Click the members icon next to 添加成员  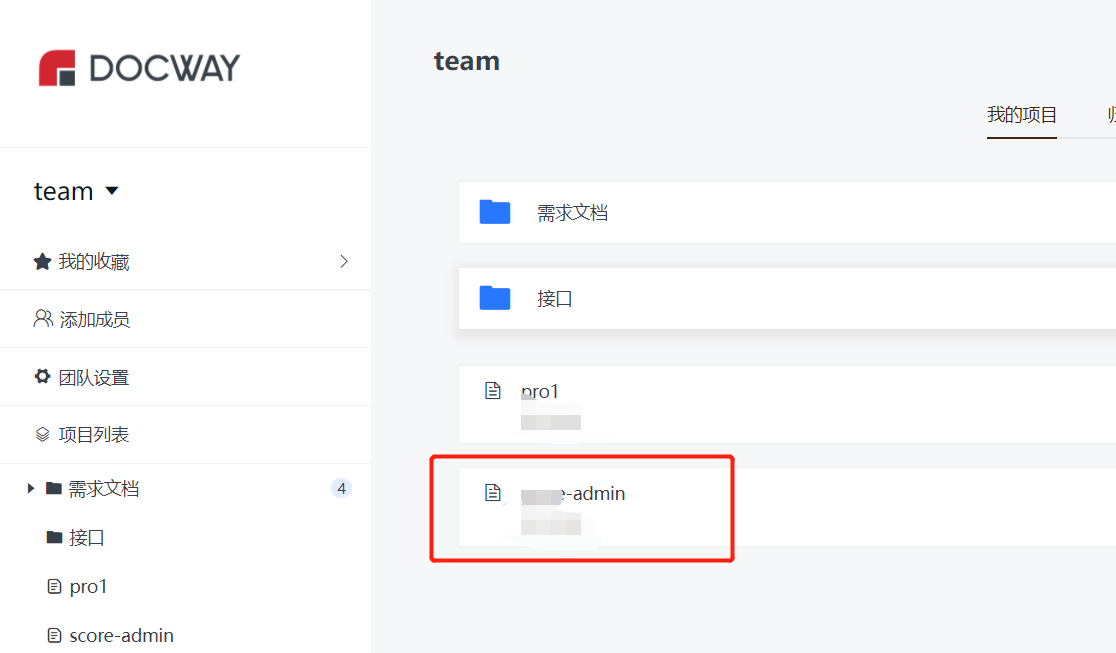[x=41, y=318]
